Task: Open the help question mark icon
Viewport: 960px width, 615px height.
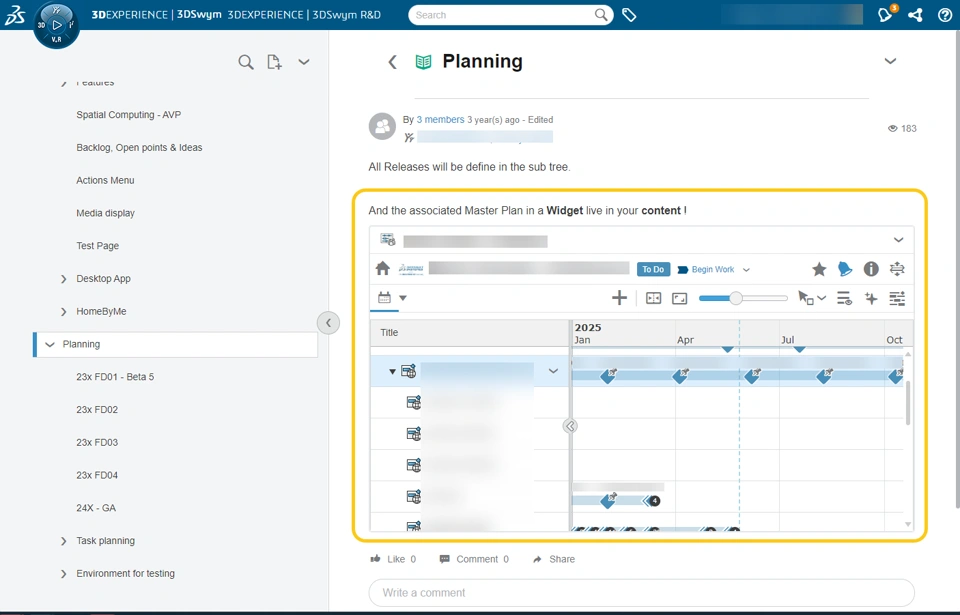Action: 945,15
